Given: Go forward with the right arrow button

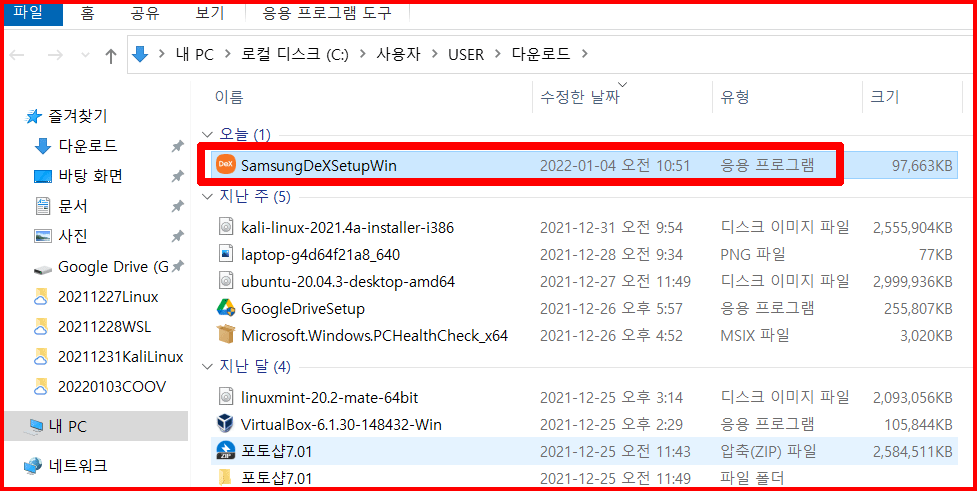Looking at the screenshot, I should [55, 55].
